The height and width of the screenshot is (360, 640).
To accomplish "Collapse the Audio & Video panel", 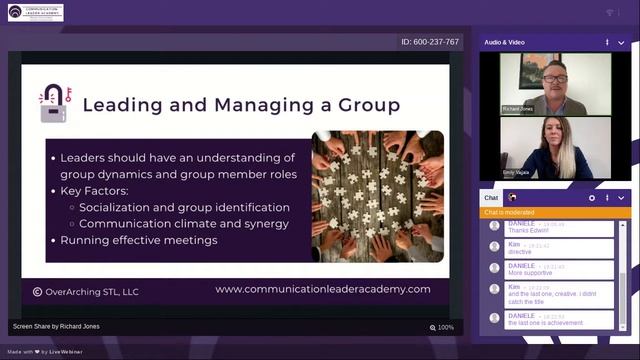I will (x=621, y=42).
